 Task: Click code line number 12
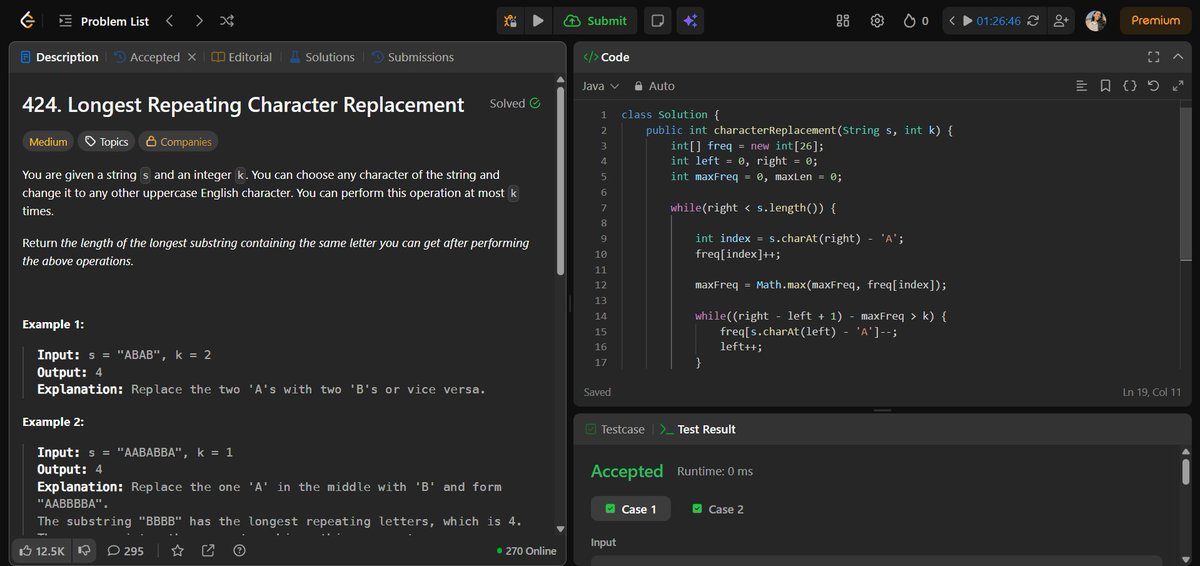click(x=601, y=285)
